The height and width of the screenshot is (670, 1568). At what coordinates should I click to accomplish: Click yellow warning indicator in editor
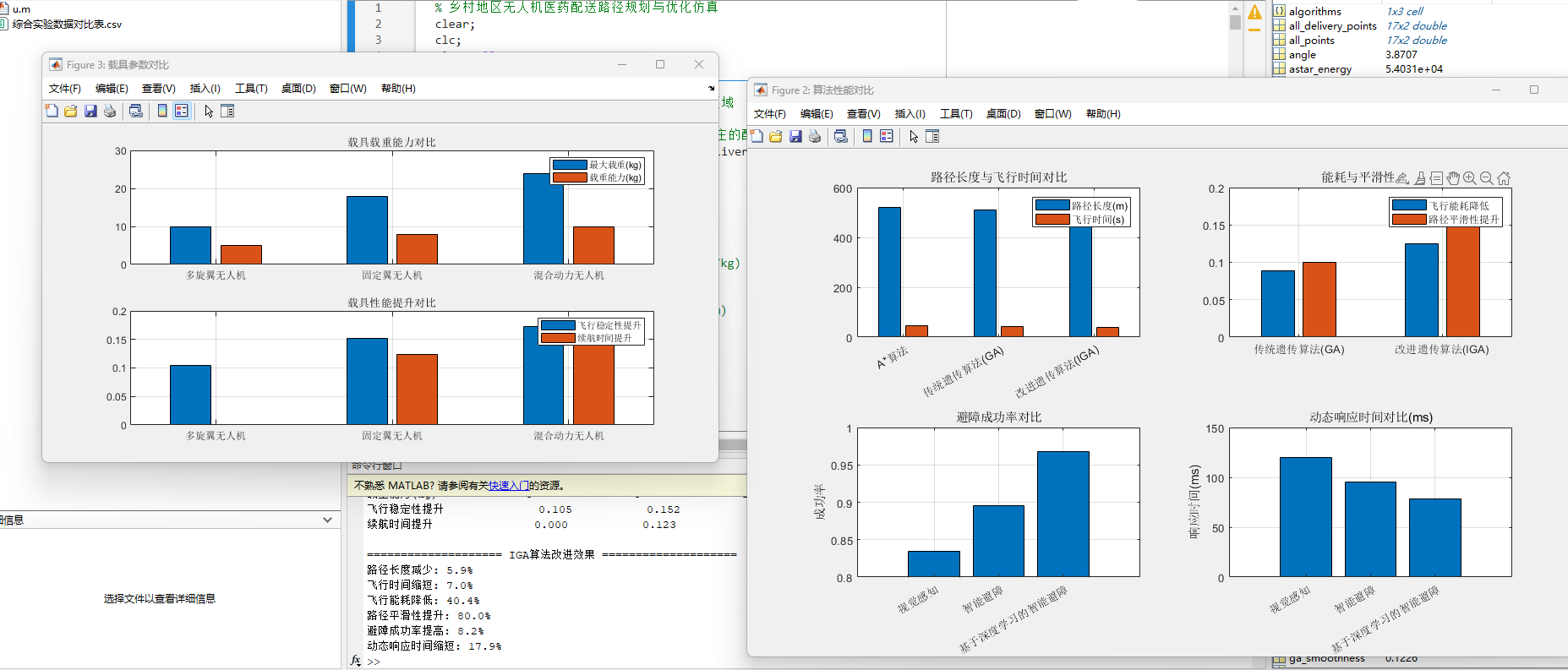pos(1255,12)
